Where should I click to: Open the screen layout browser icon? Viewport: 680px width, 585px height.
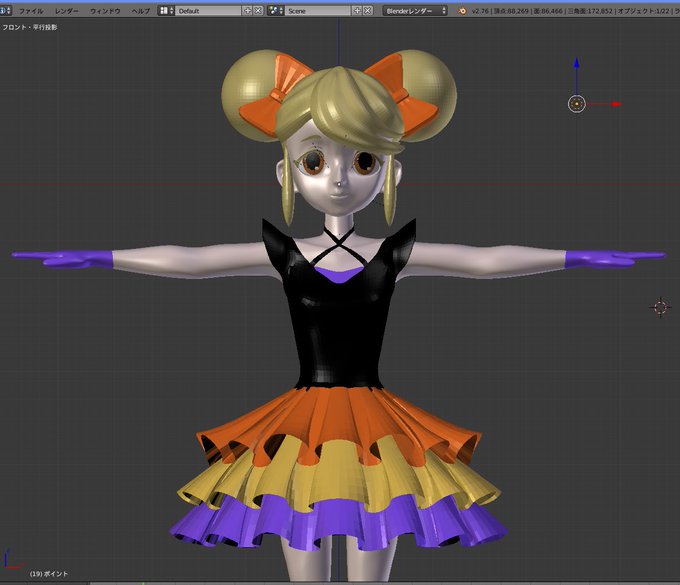[166, 10]
